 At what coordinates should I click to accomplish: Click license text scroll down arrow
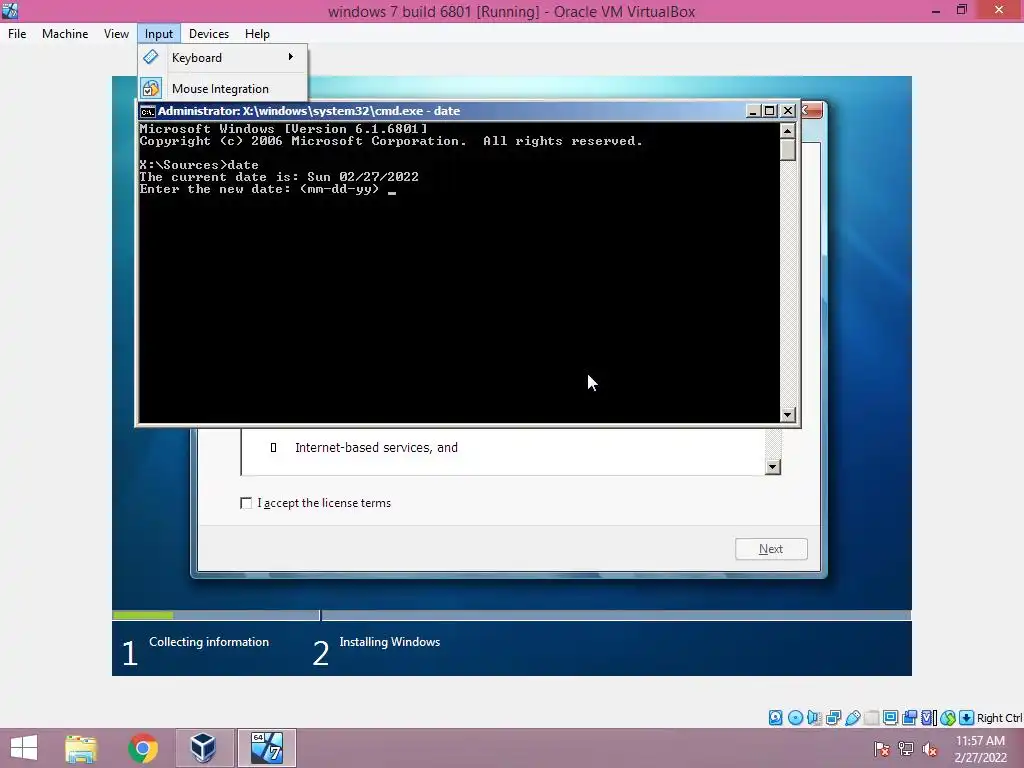(773, 466)
